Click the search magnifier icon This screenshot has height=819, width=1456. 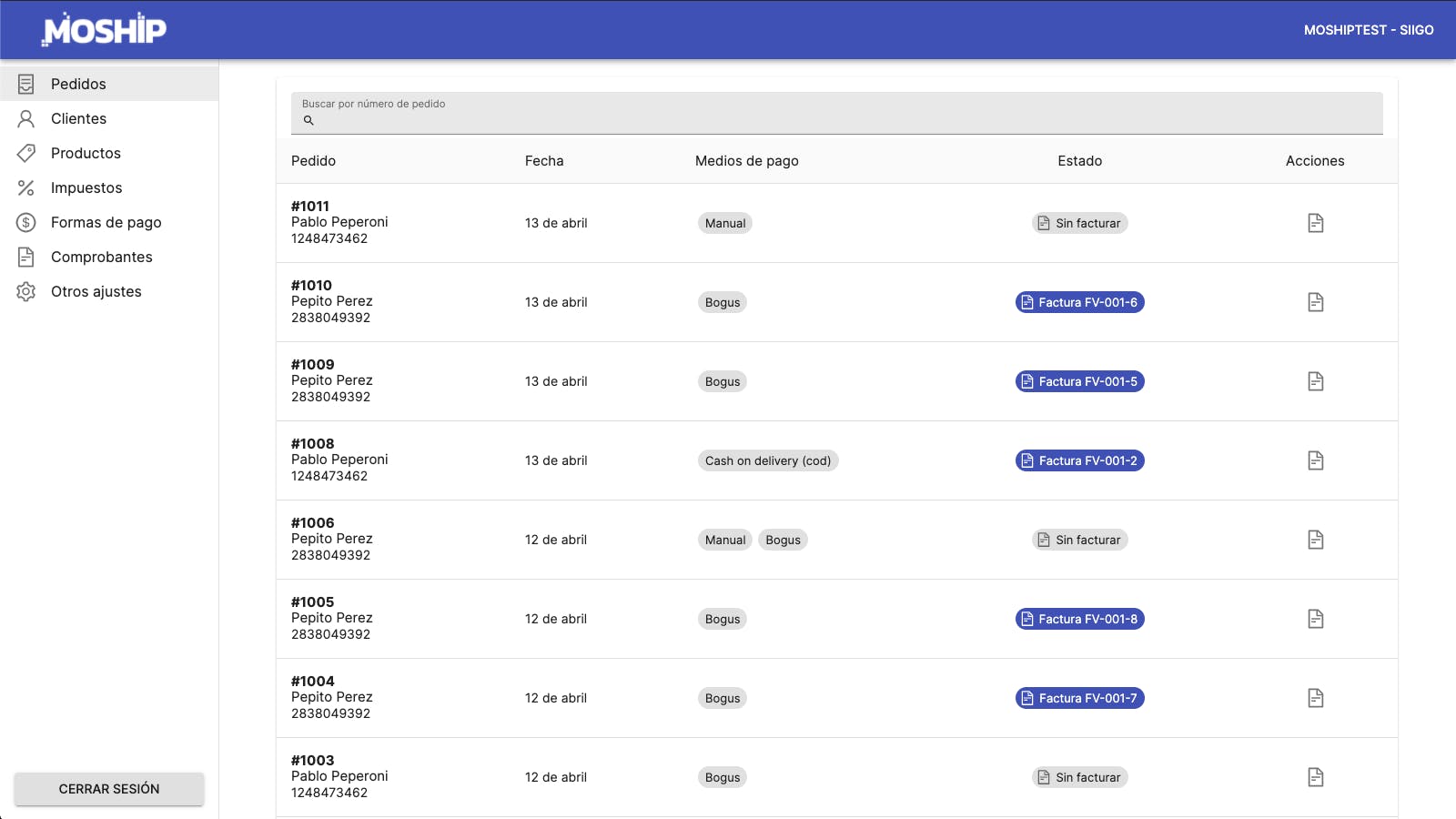308,120
